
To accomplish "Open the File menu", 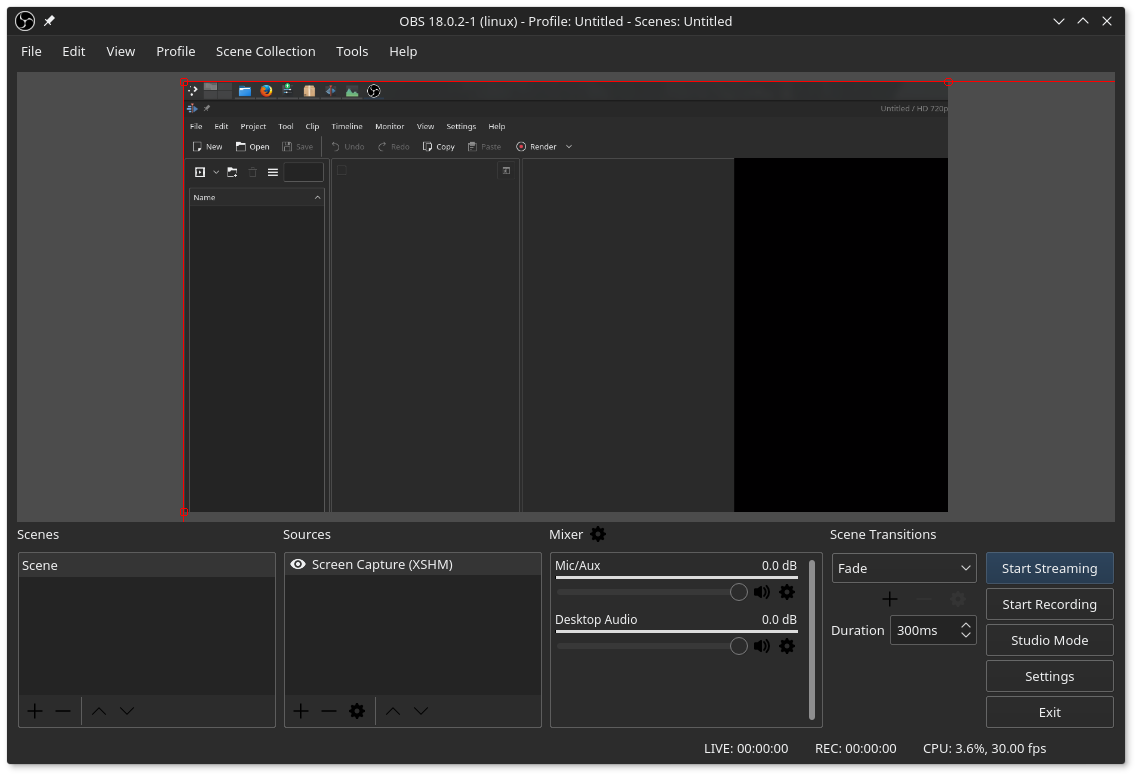I will (x=31, y=52).
